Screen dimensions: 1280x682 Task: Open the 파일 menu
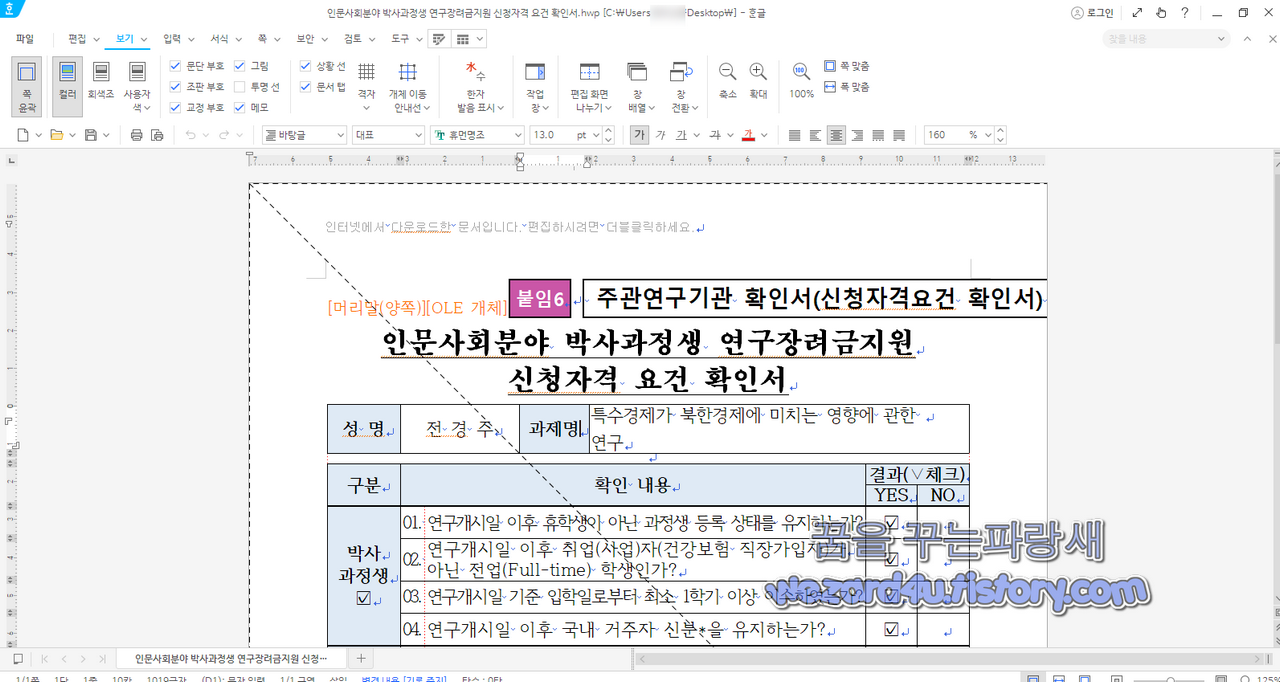pyautogui.click(x=24, y=37)
